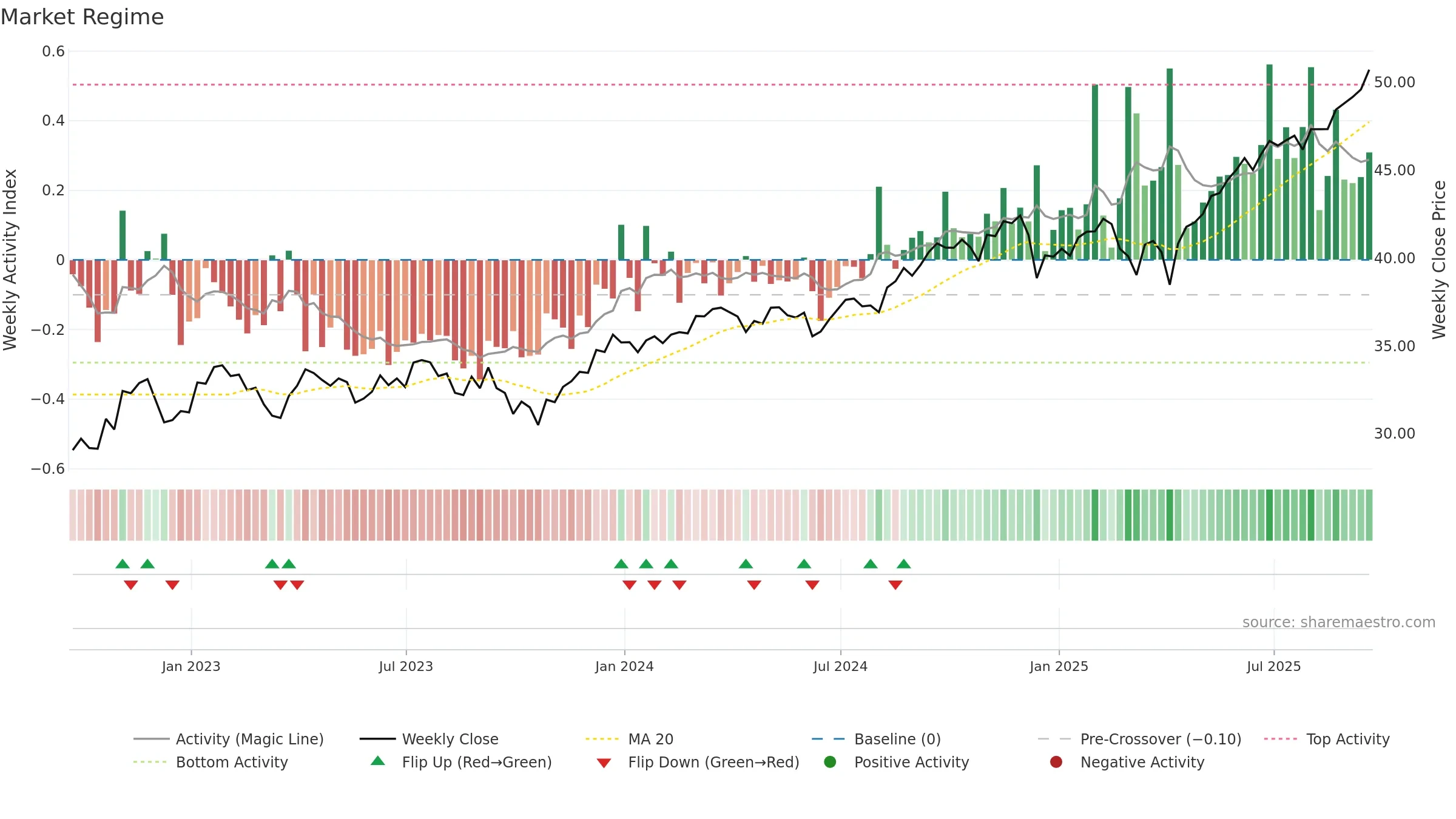Image resolution: width=1456 pixels, height=819 pixels.
Task: Click the Weekly Close Price axis title
Action: 1439,260
